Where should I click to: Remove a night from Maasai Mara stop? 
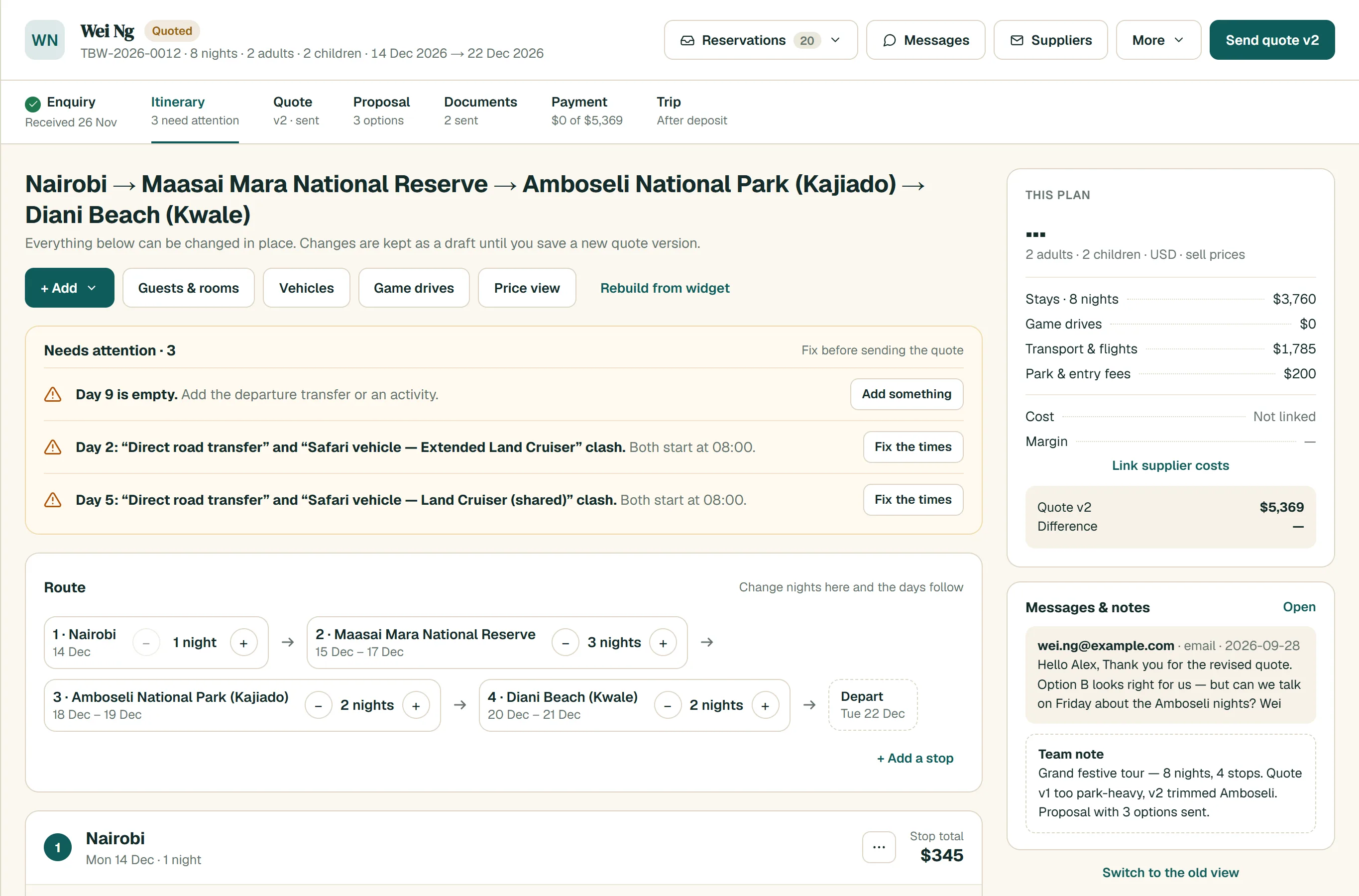565,643
